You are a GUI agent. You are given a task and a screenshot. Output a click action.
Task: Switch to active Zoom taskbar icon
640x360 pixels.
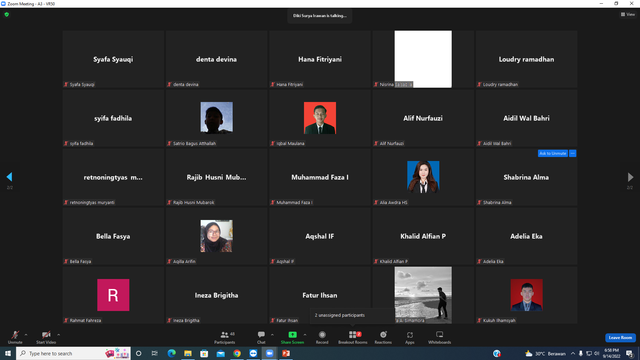pos(269,353)
